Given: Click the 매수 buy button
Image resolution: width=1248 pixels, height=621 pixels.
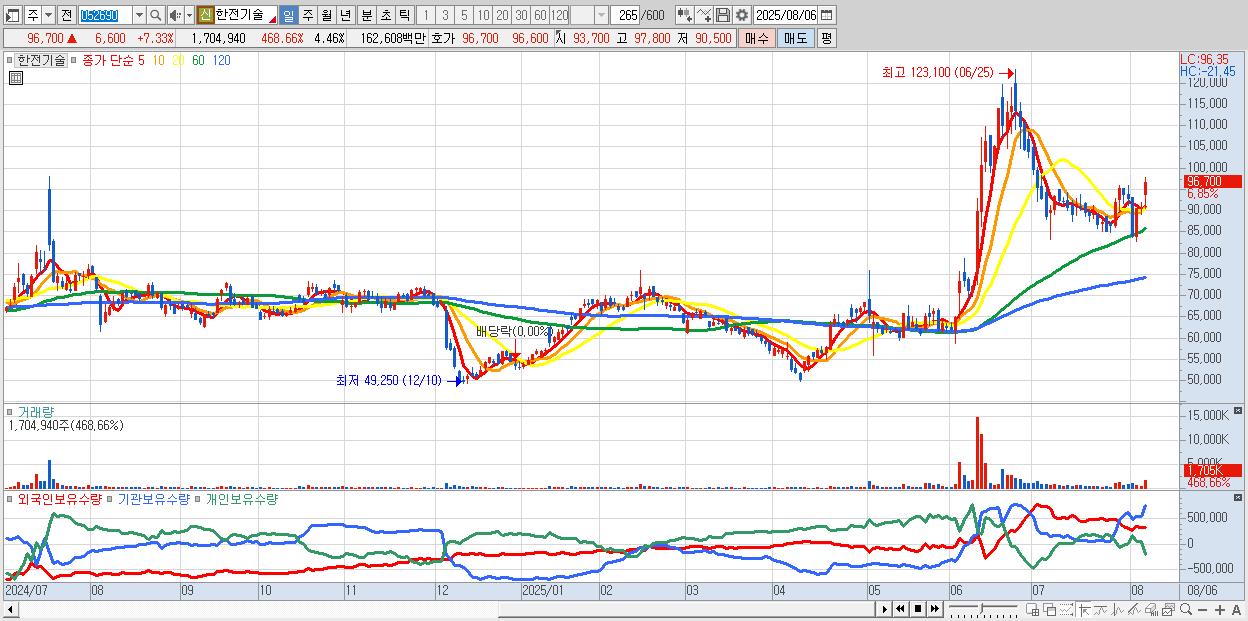Looking at the screenshot, I should pyautogui.click(x=757, y=38).
